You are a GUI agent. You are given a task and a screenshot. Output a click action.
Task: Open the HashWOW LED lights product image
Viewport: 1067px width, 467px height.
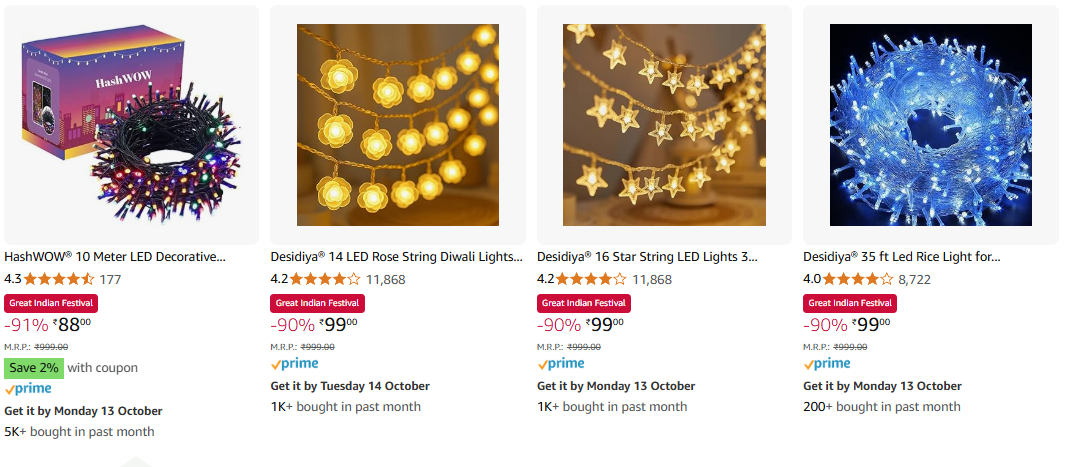click(x=131, y=125)
